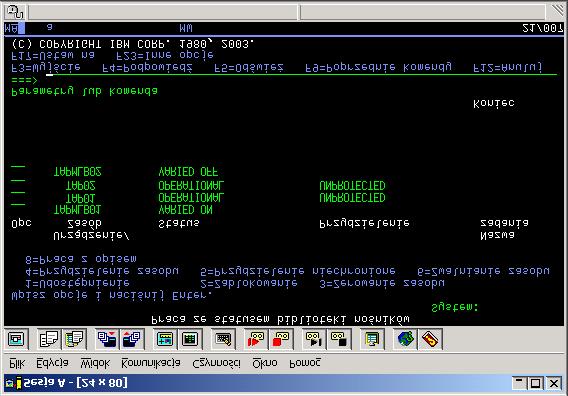Click the F3=Wyjście function key label
The height and width of the screenshot is (396, 568).
(46, 68)
